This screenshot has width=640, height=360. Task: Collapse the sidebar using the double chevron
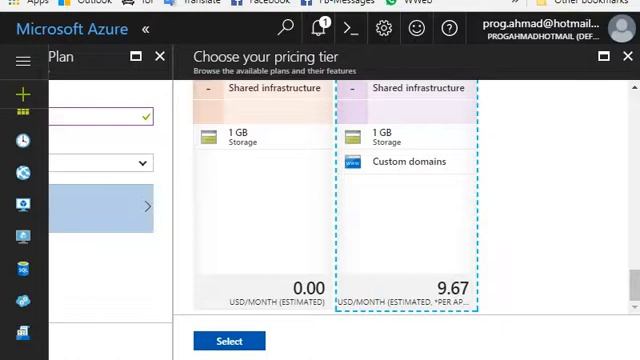tap(145, 29)
